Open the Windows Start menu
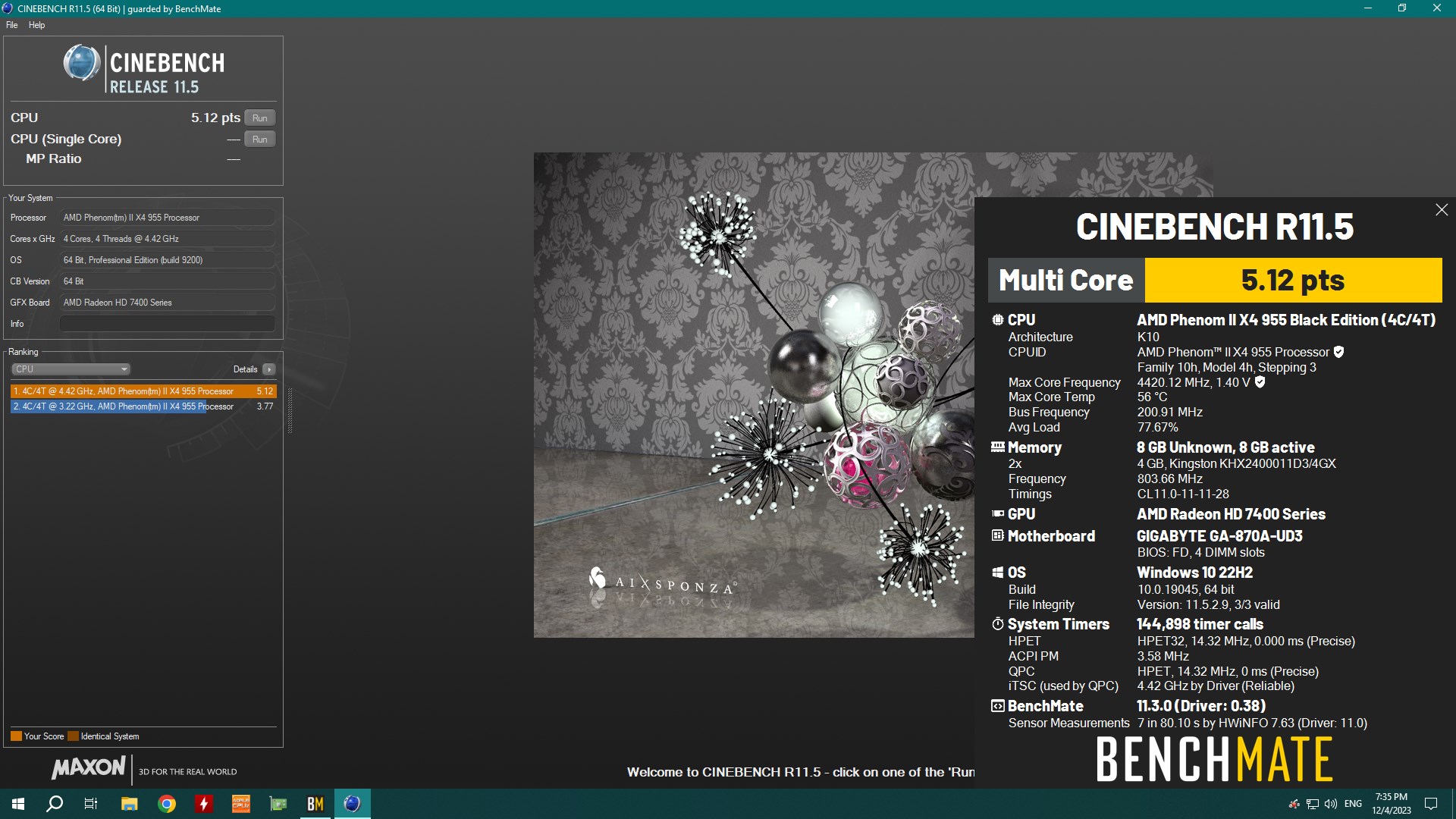Viewport: 1456px width, 819px height. (x=18, y=804)
